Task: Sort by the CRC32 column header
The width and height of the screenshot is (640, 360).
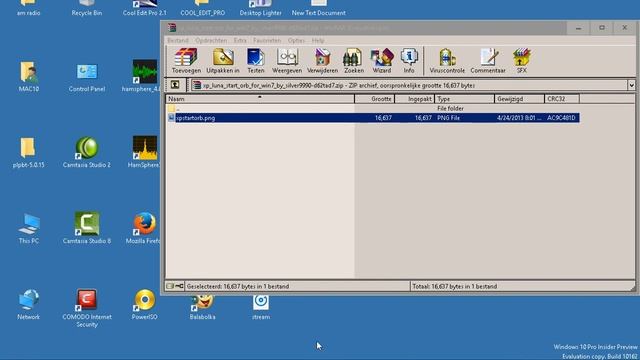Action: [562, 99]
